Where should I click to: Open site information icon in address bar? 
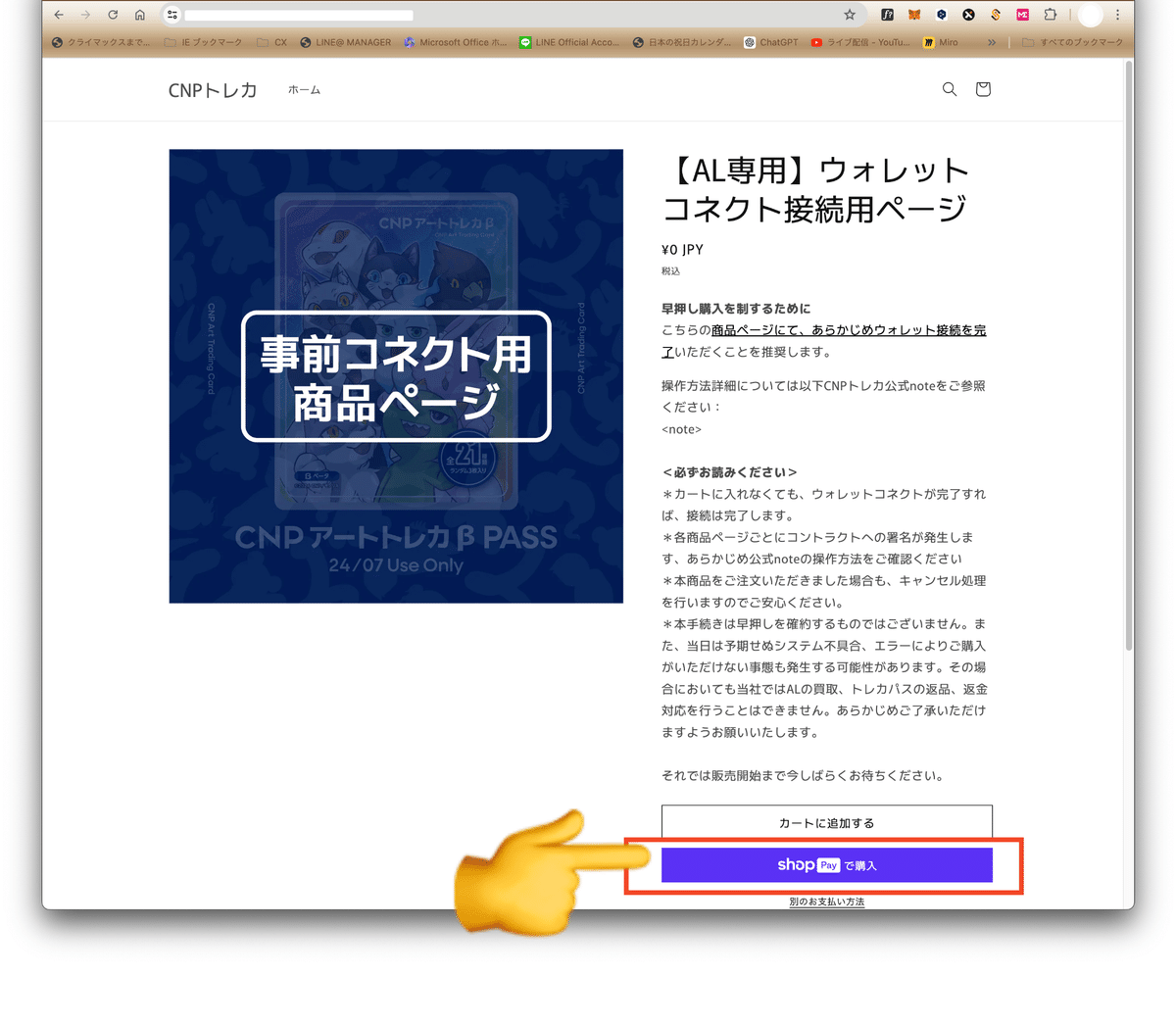click(x=172, y=15)
